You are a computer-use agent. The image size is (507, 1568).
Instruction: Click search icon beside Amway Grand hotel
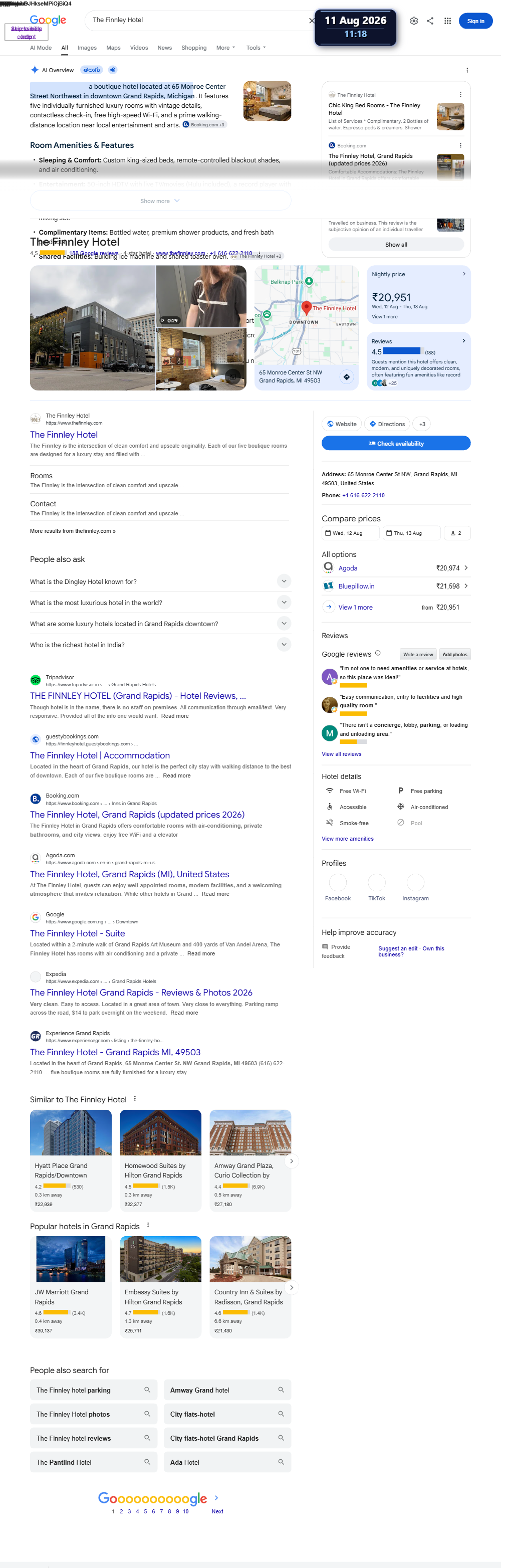[x=281, y=1390]
